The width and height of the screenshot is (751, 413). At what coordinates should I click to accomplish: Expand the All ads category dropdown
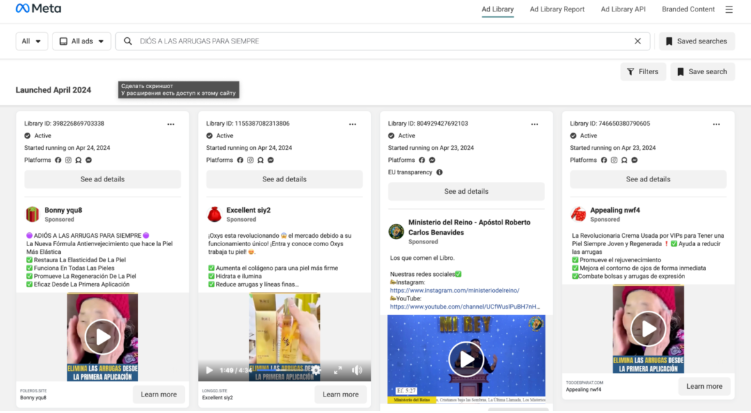point(81,41)
